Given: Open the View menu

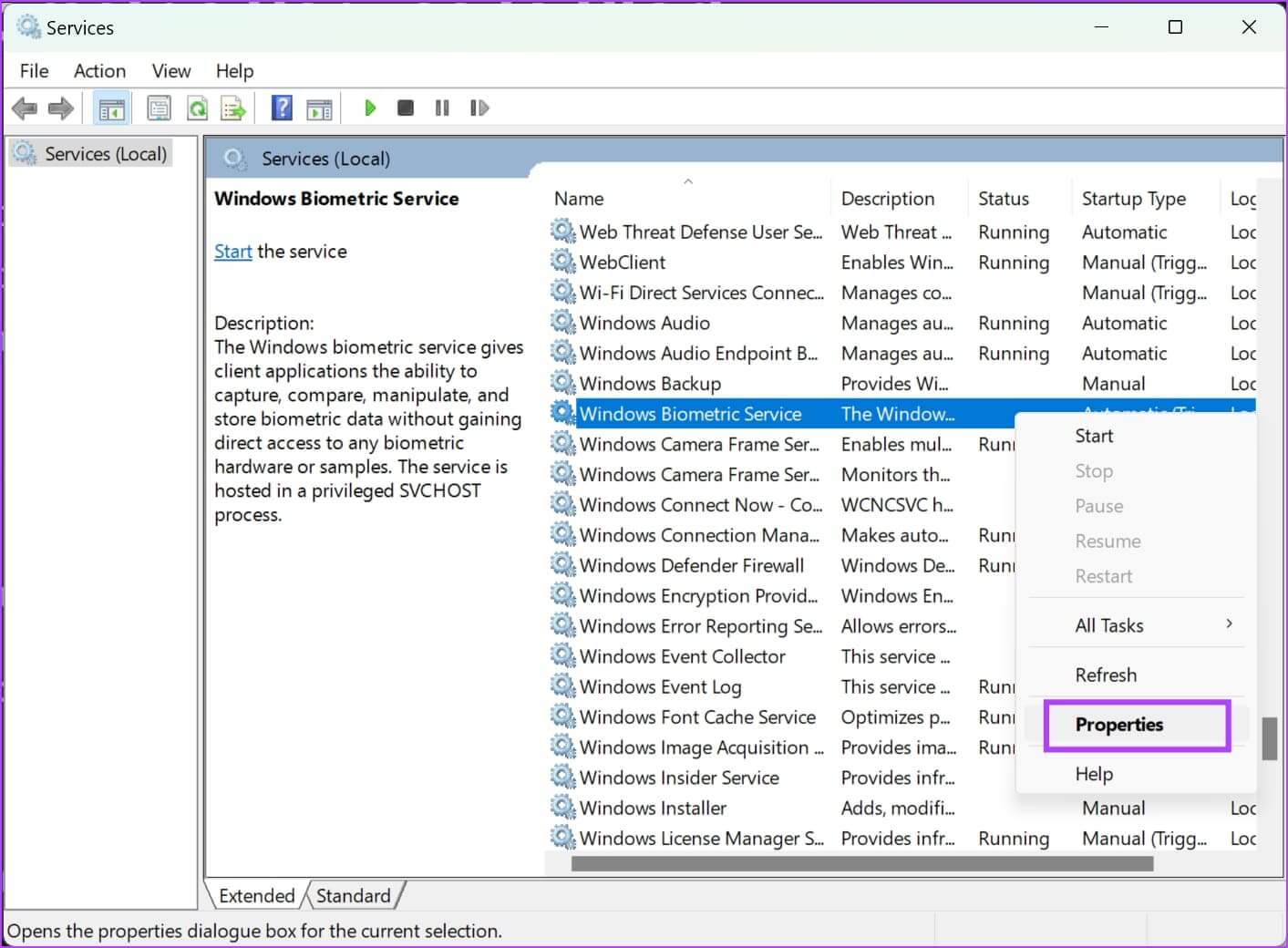Looking at the screenshot, I should (171, 70).
